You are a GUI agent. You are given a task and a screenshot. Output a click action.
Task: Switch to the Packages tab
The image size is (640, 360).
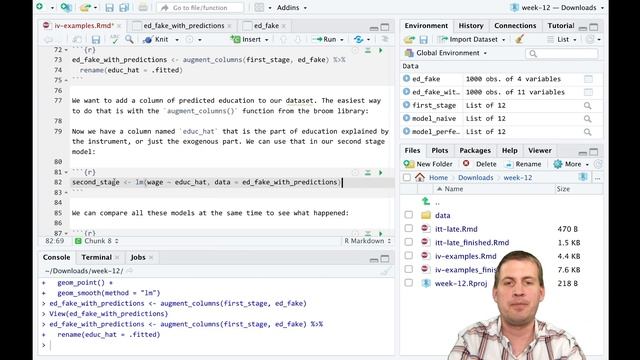(475, 151)
